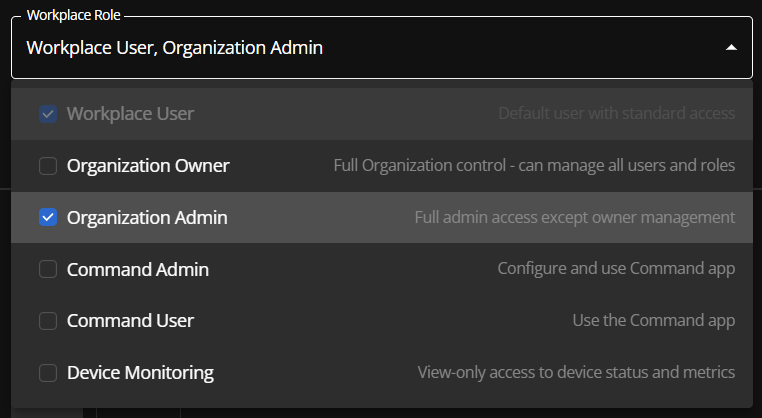Viewport: 762px width, 418px height.
Task: Enable the Command Admin checkbox
Action: tap(48, 269)
